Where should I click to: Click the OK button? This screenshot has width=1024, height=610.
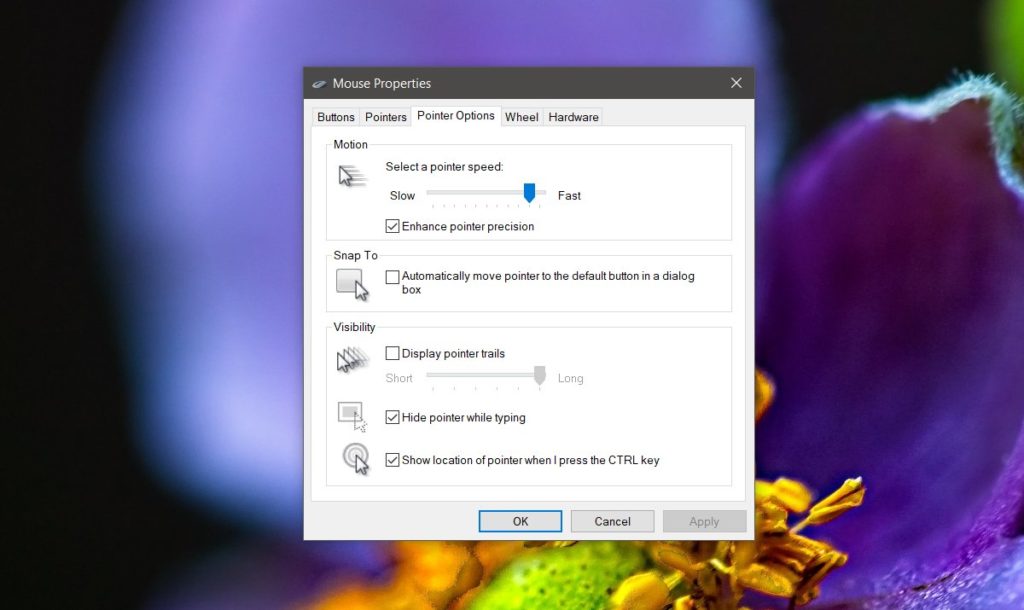click(519, 521)
